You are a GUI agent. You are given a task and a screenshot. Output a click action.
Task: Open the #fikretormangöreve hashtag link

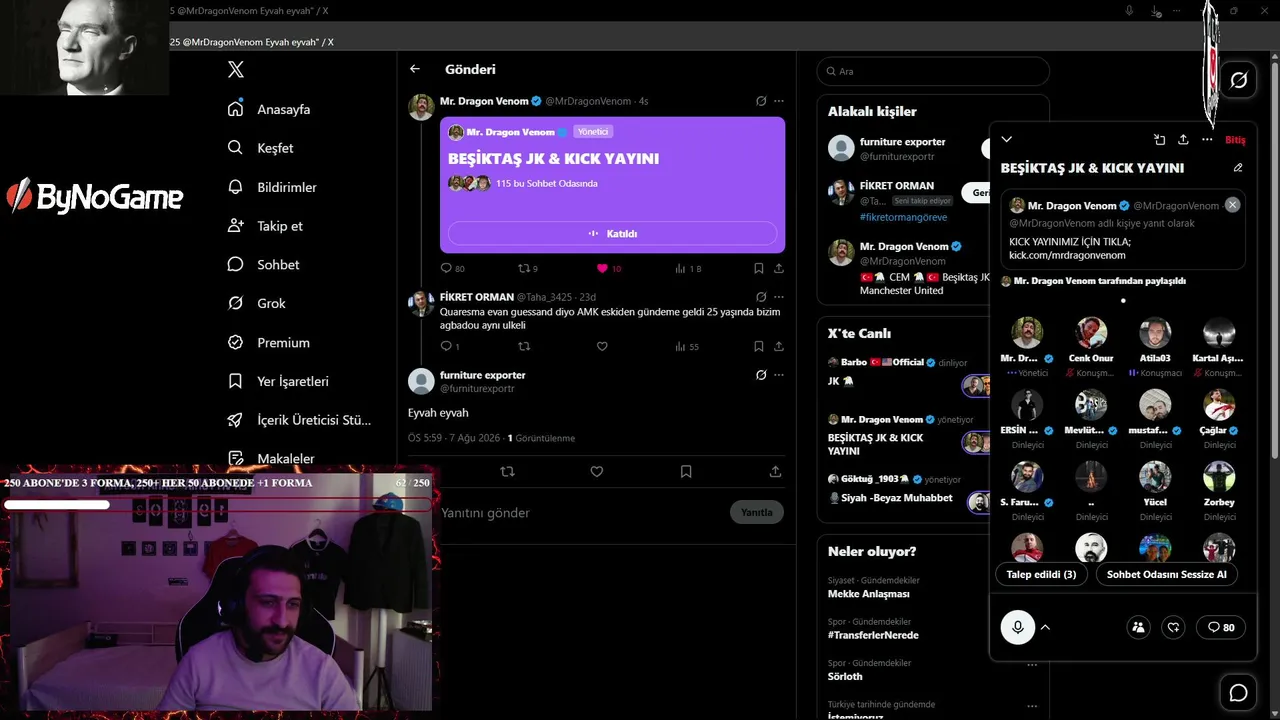(903, 217)
